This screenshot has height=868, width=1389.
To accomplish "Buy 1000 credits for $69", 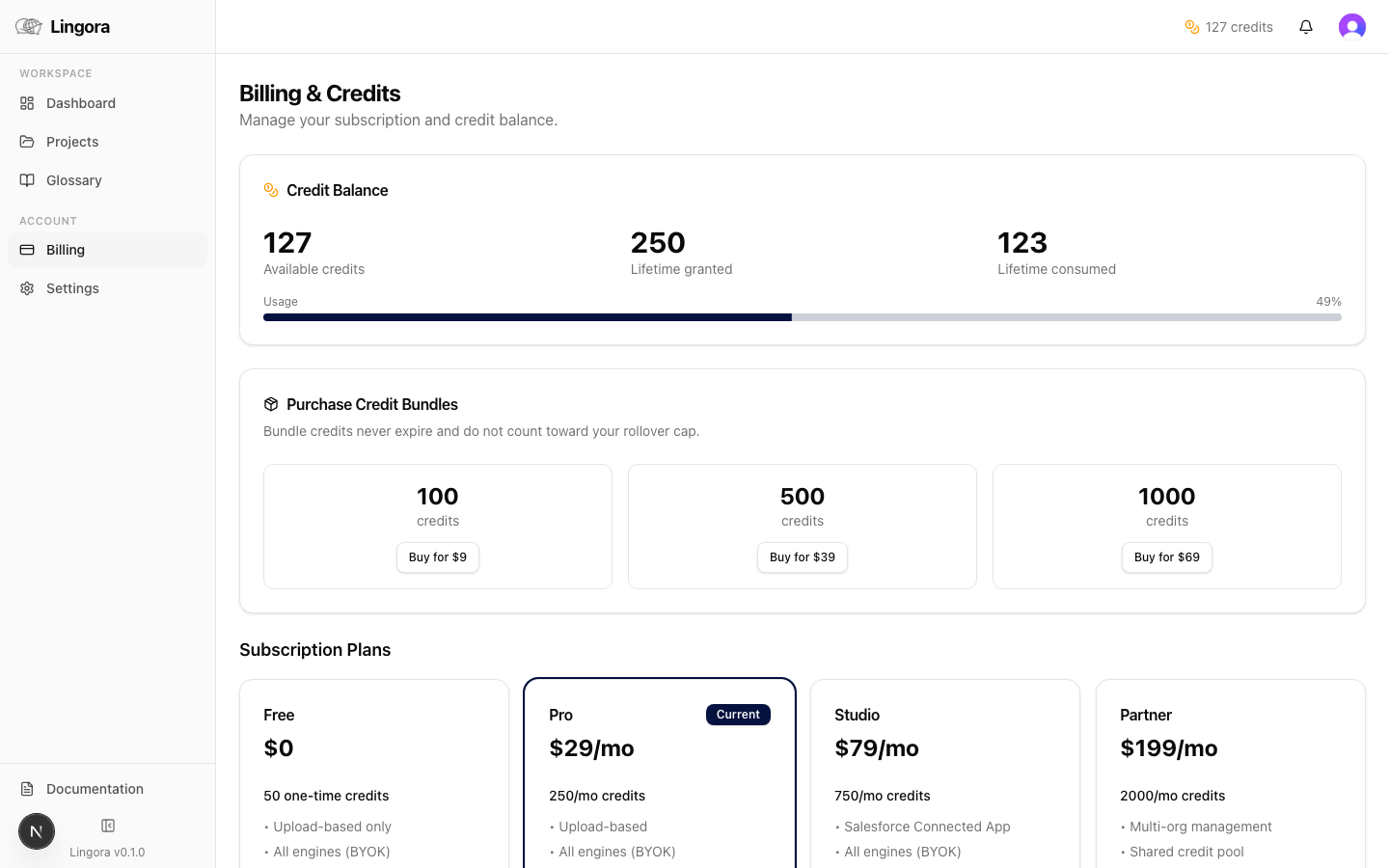I will click(1166, 557).
